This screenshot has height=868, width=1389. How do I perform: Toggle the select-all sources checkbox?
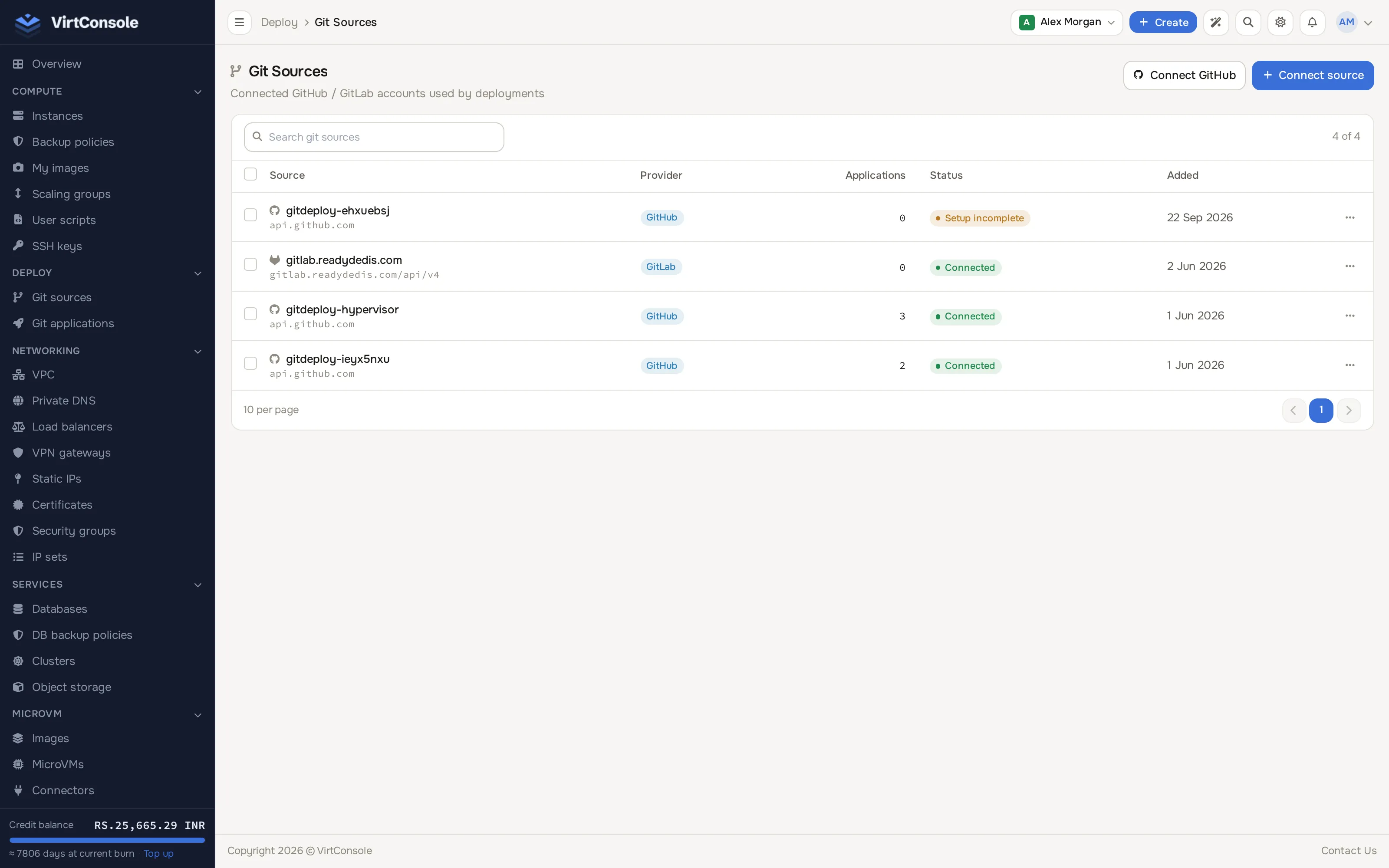coord(250,174)
